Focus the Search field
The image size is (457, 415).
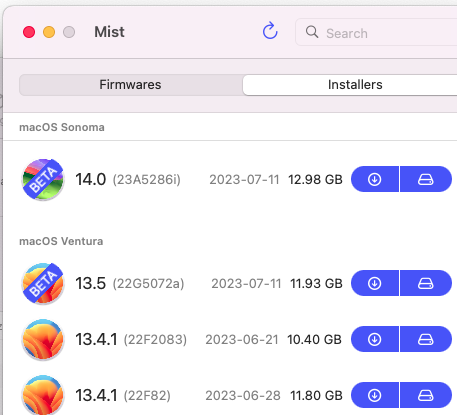point(376,33)
